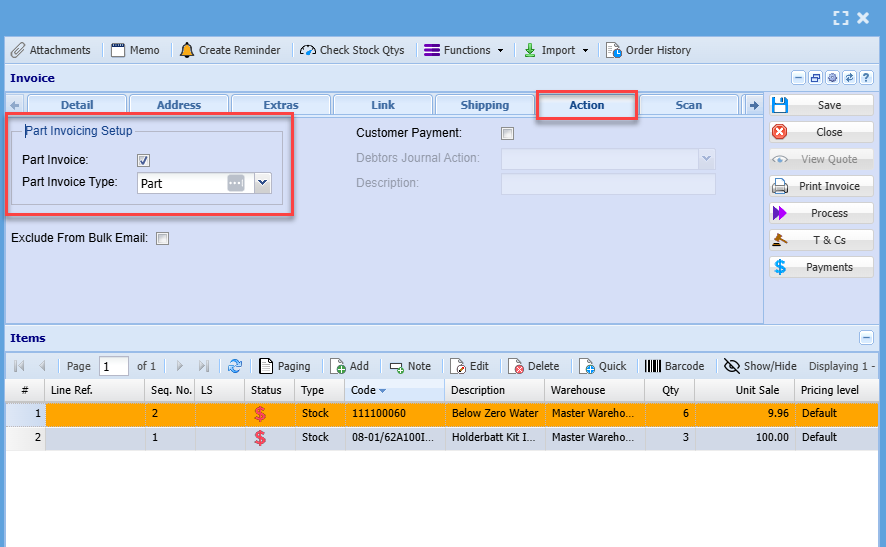
Task: Click the ellipsis lookup in Part Invoice Type
Action: (236, 183)
